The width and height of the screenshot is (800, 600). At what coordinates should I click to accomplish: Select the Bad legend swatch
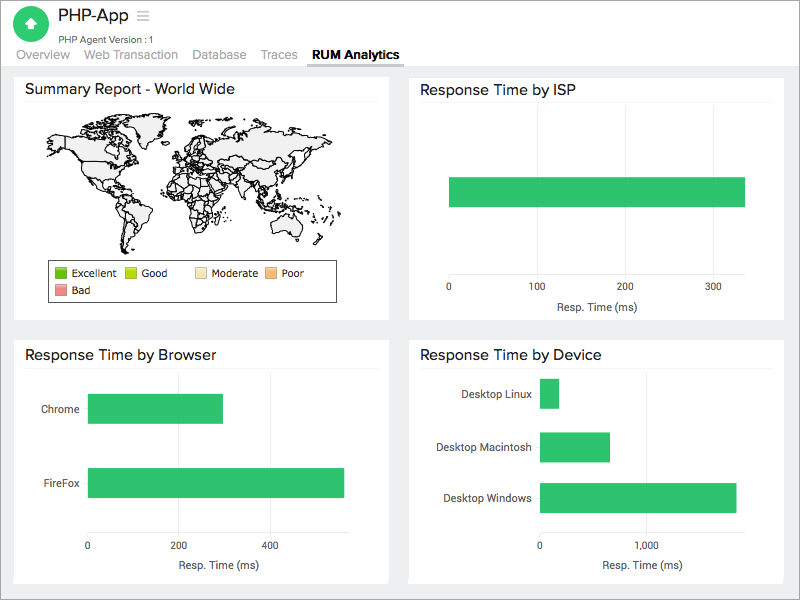61,290
